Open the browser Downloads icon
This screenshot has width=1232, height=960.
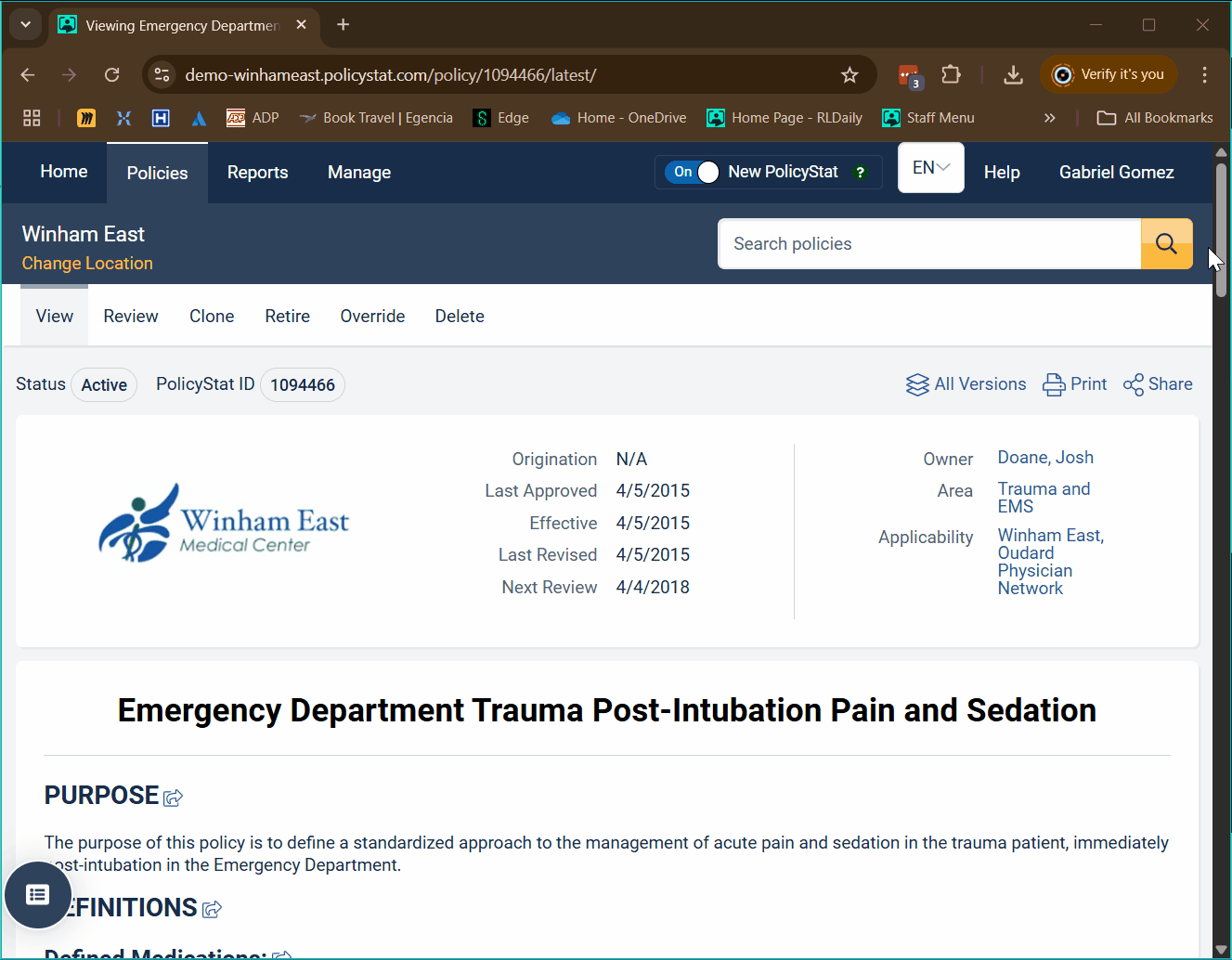[x=1013, y=75]
